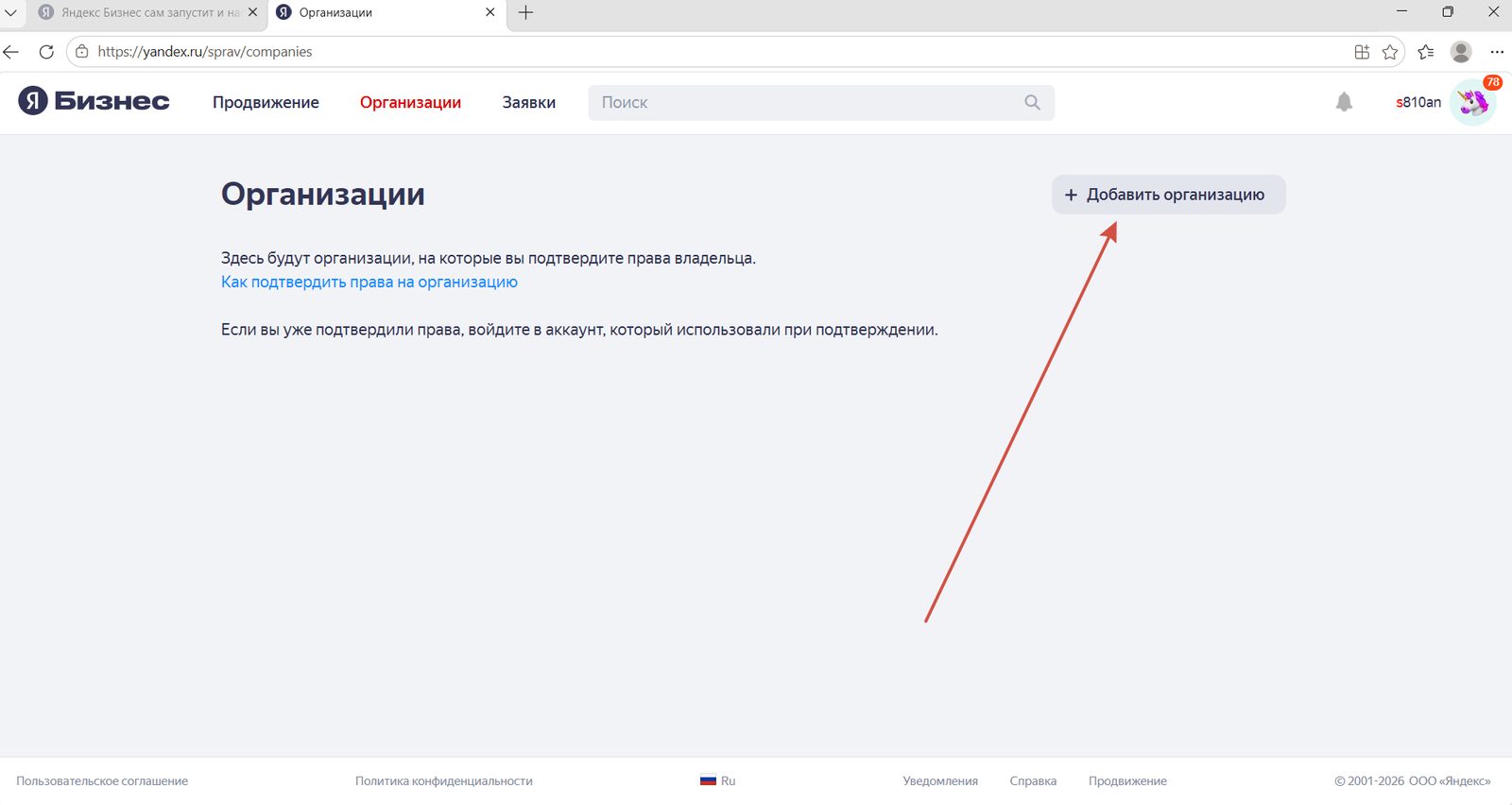Open the notifications bell

[1344, 102]
